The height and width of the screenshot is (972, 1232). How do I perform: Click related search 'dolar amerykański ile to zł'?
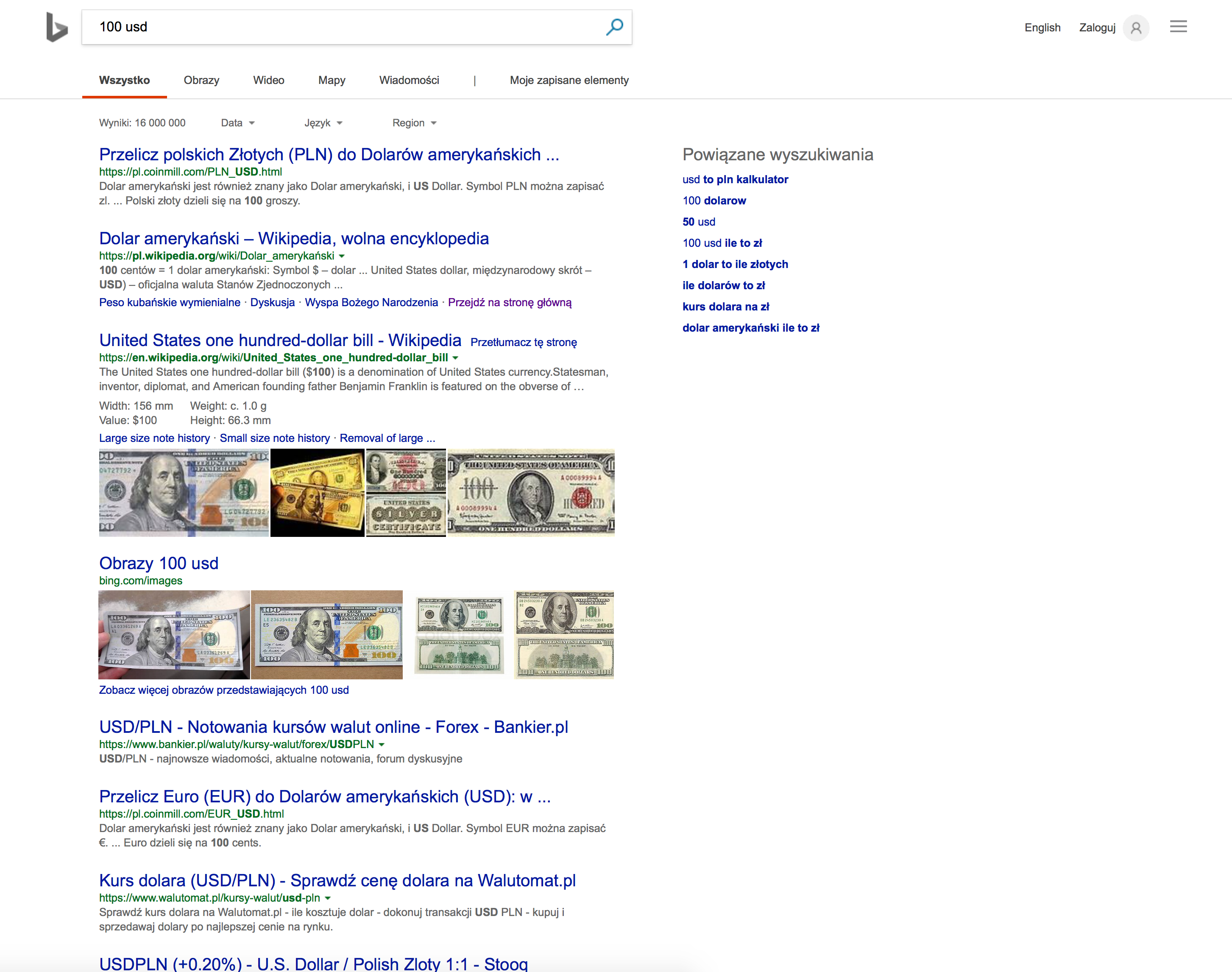(x=751, y=328)
